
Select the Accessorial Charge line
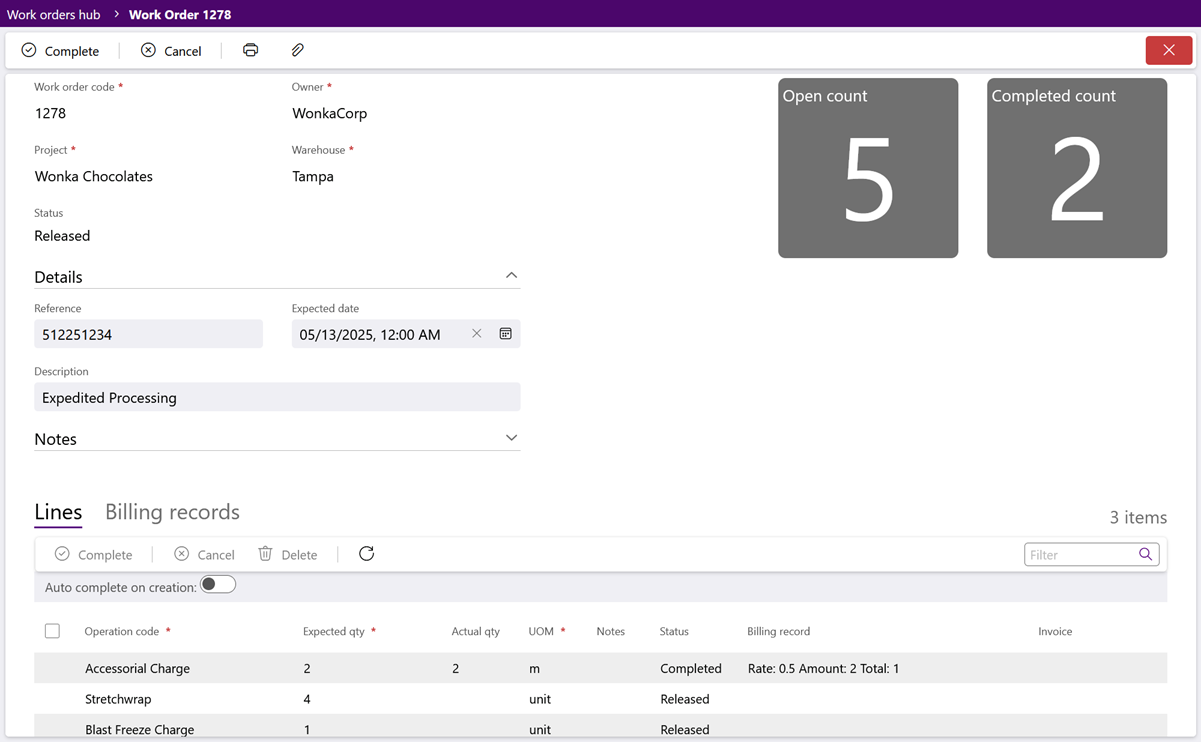600,668
